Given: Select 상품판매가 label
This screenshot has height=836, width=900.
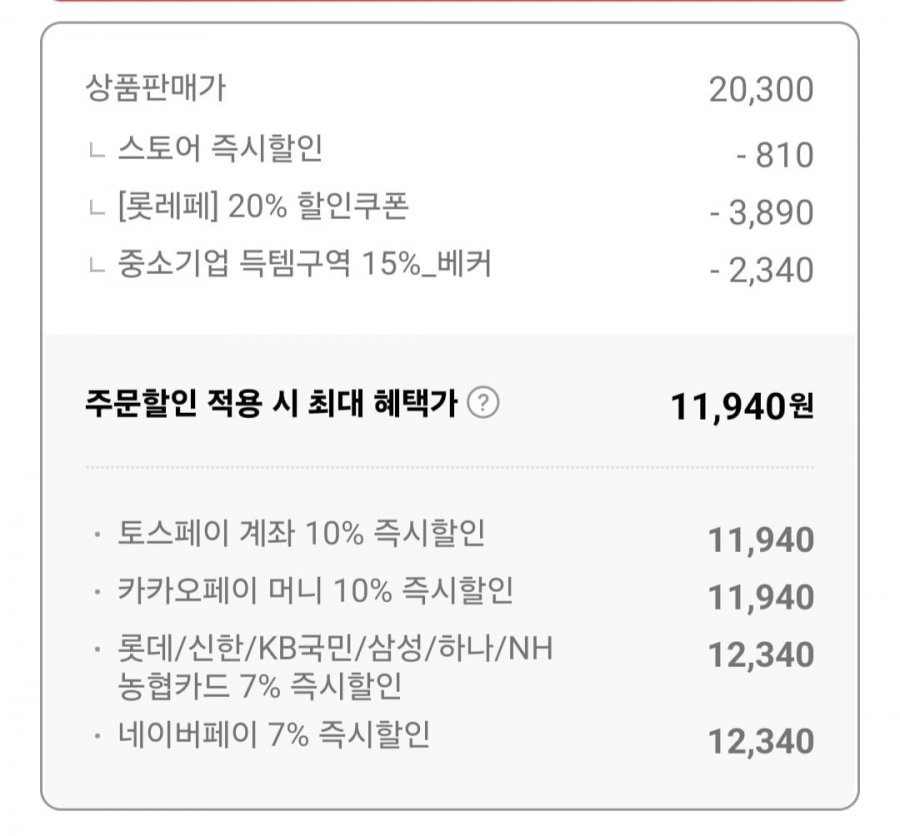Looking at the screenshot, I should [156, 88].
